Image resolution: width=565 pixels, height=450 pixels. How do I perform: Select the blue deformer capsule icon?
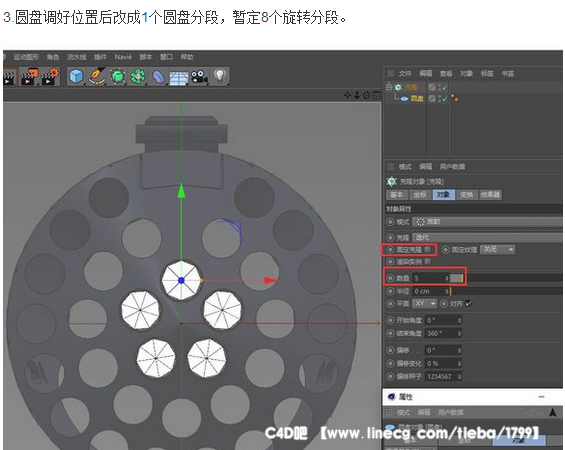pos(159,77)
